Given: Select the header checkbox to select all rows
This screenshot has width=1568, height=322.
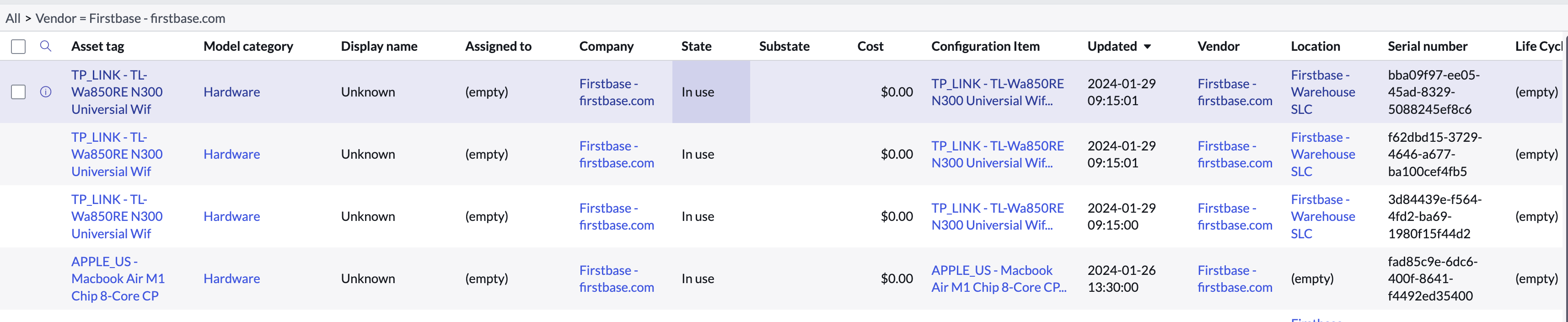Looking at the screenshot, I should coord(18,46).
